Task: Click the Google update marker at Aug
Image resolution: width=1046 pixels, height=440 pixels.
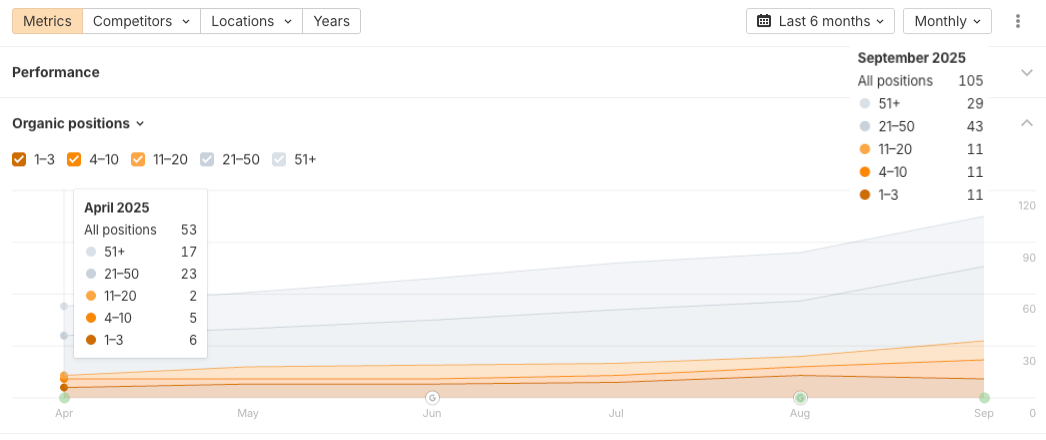Action: click(800, 398)
